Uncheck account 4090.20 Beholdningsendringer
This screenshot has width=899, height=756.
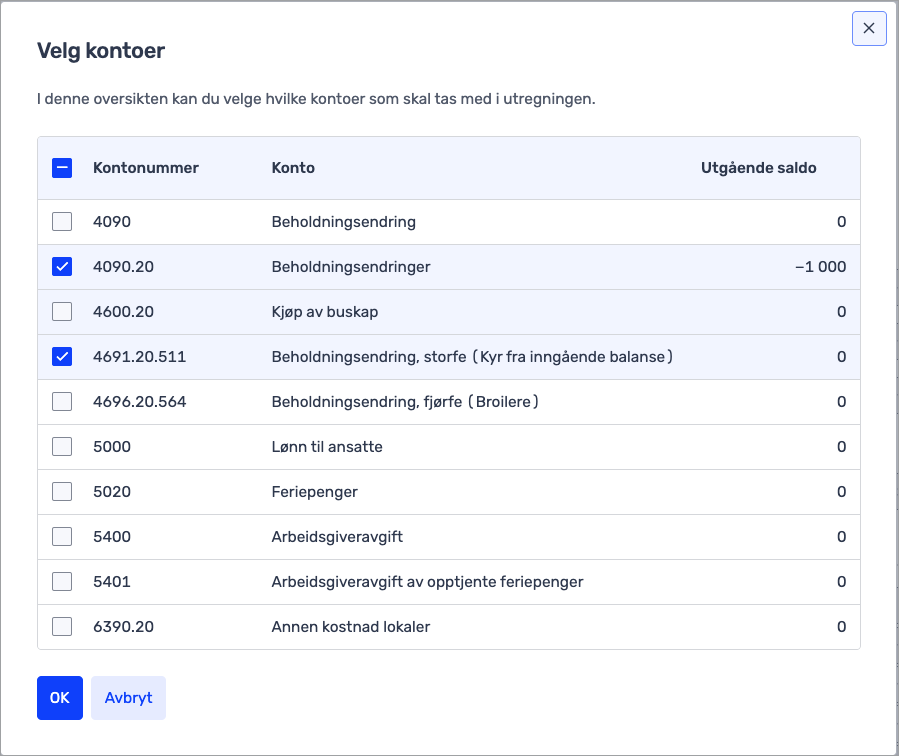(x=62, y=267)
